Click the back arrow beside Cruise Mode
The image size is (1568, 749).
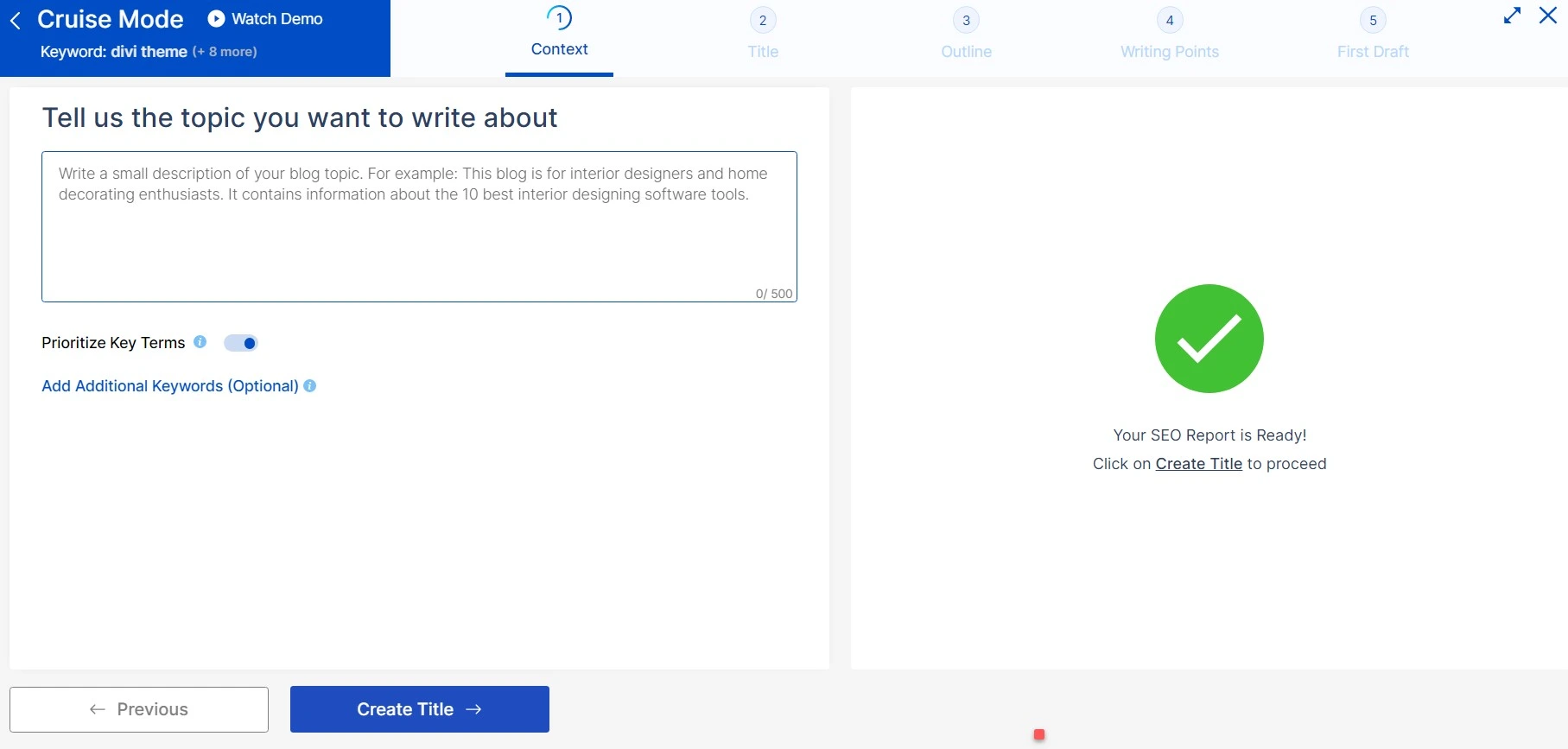pos(16,20)
